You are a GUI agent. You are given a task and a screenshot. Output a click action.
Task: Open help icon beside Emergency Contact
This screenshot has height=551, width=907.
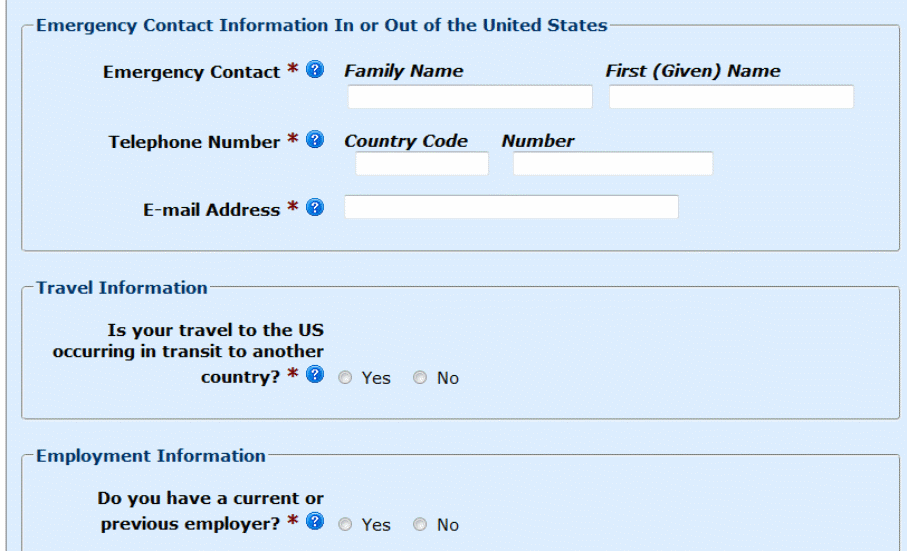coord(315,71)
